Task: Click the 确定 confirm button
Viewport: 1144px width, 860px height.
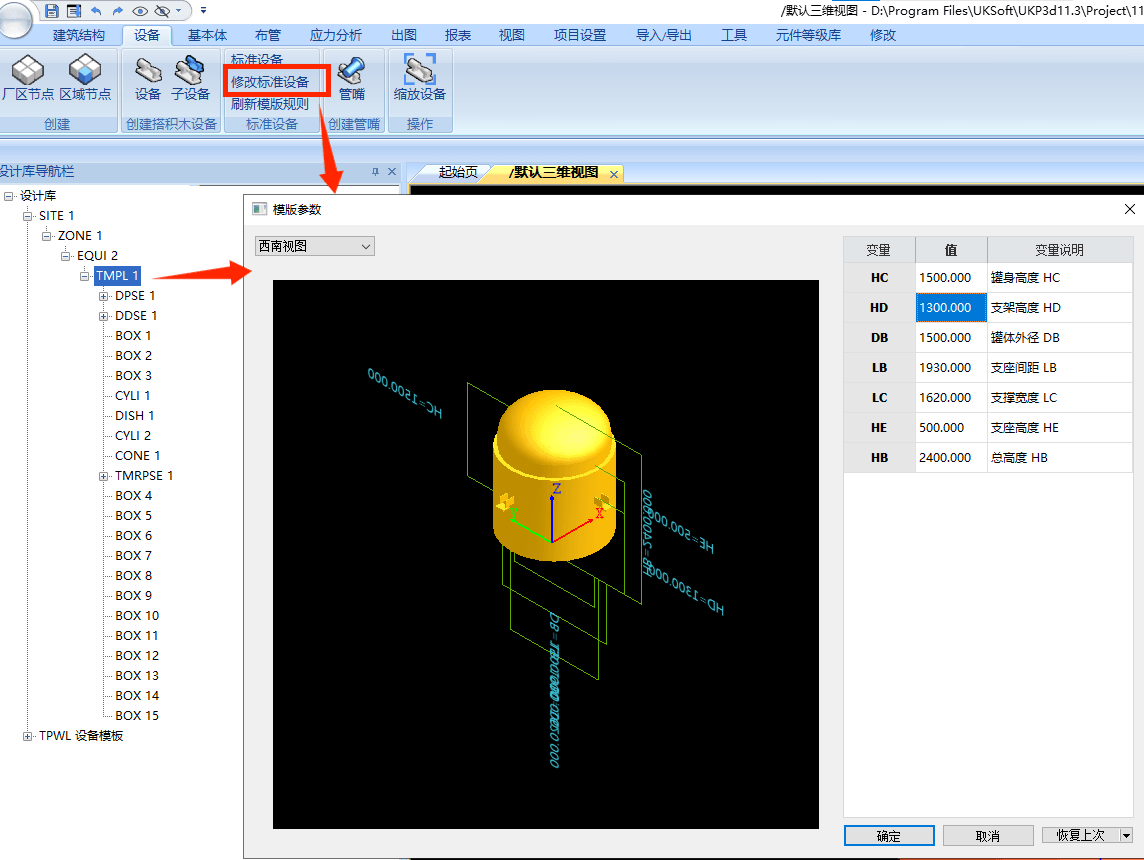Action: click(888, 835)
